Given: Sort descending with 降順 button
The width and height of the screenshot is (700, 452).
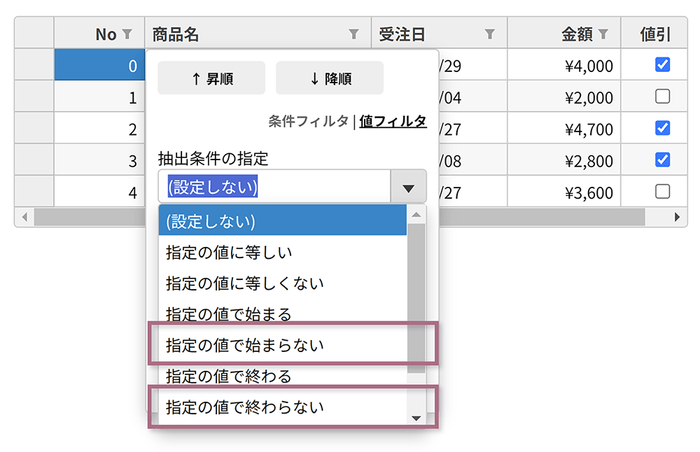Looking at the screenshot, I should 329,79.
